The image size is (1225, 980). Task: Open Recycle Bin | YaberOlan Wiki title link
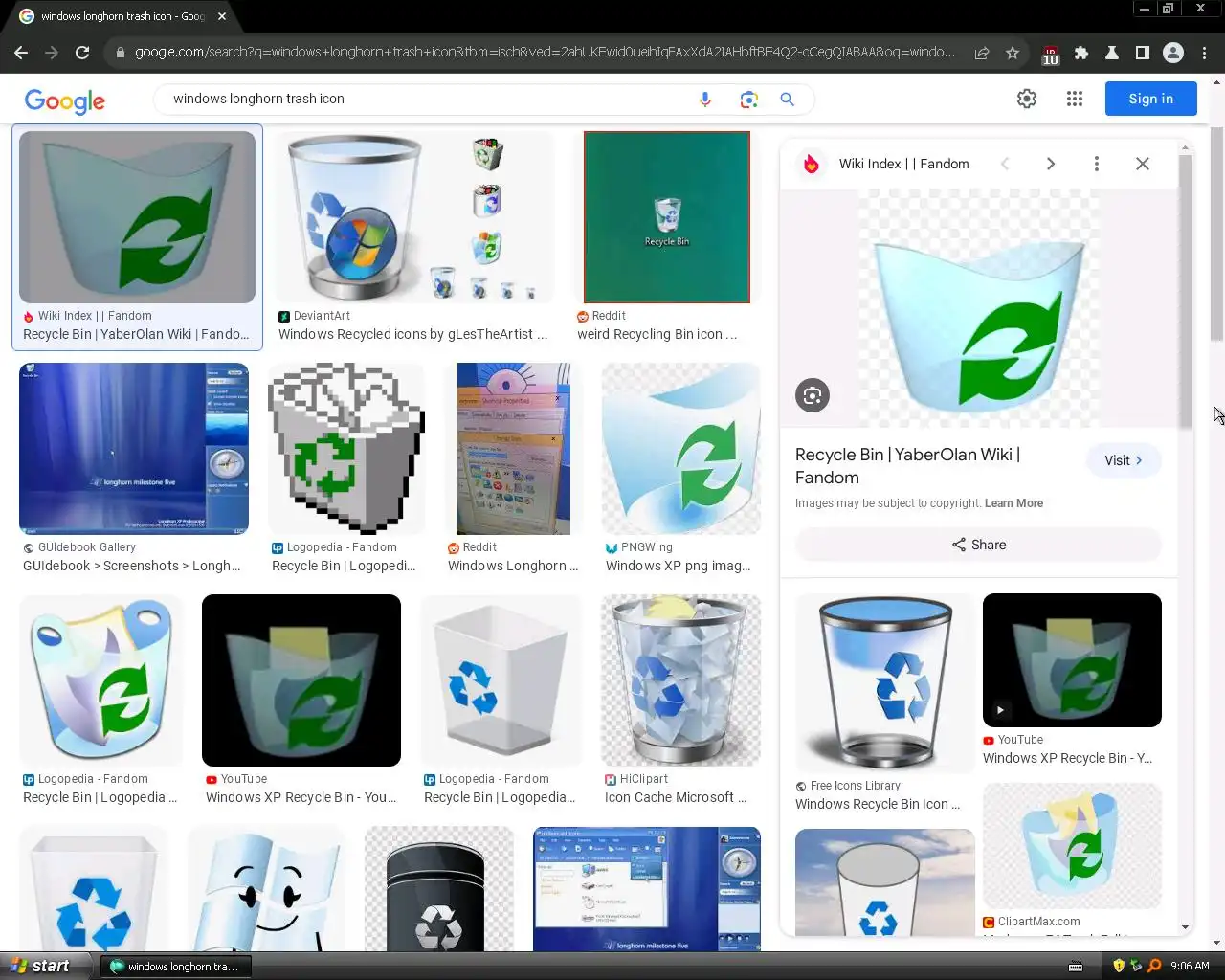(x=907, y=466)
